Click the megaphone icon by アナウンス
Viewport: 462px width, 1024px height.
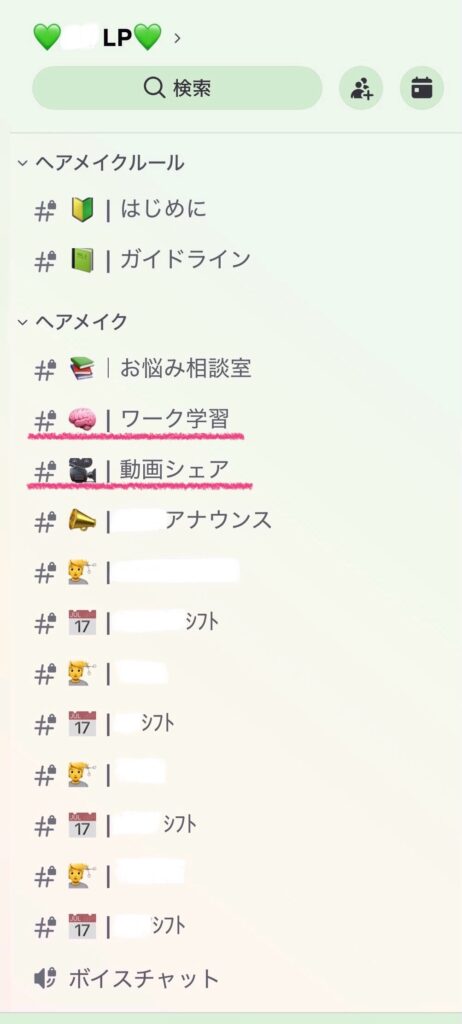[83, 520]
